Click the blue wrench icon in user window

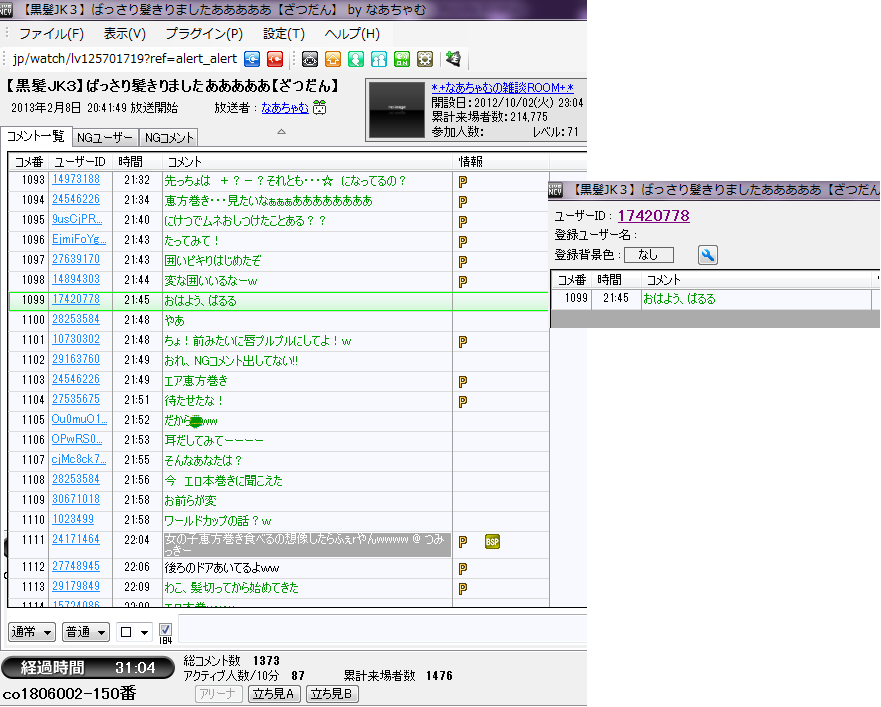click(x=707, y=255)
